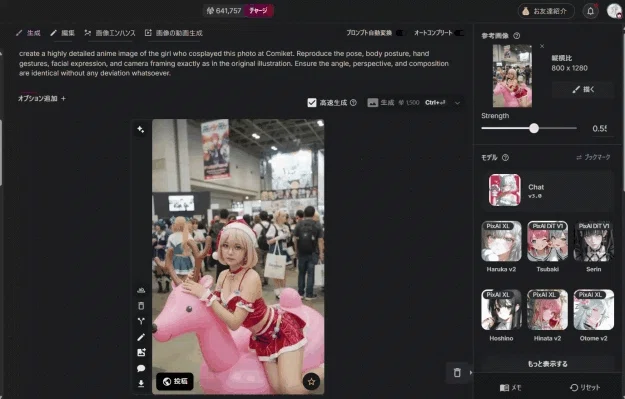Select the Hoshino model
This screenshot has height=399, width=625.
(x=501, y=316)
